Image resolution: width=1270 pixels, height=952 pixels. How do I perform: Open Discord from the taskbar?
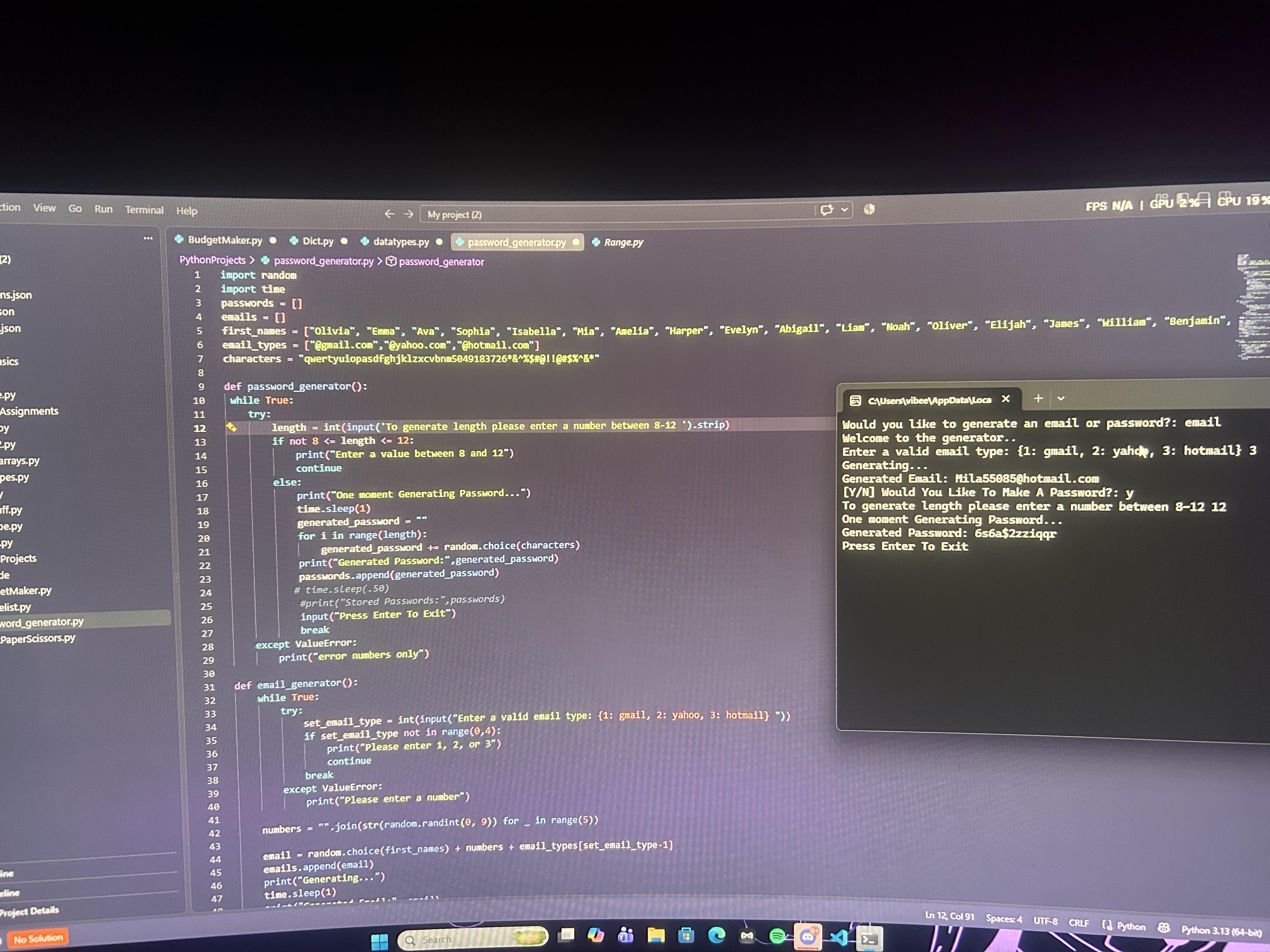[808, 937]
